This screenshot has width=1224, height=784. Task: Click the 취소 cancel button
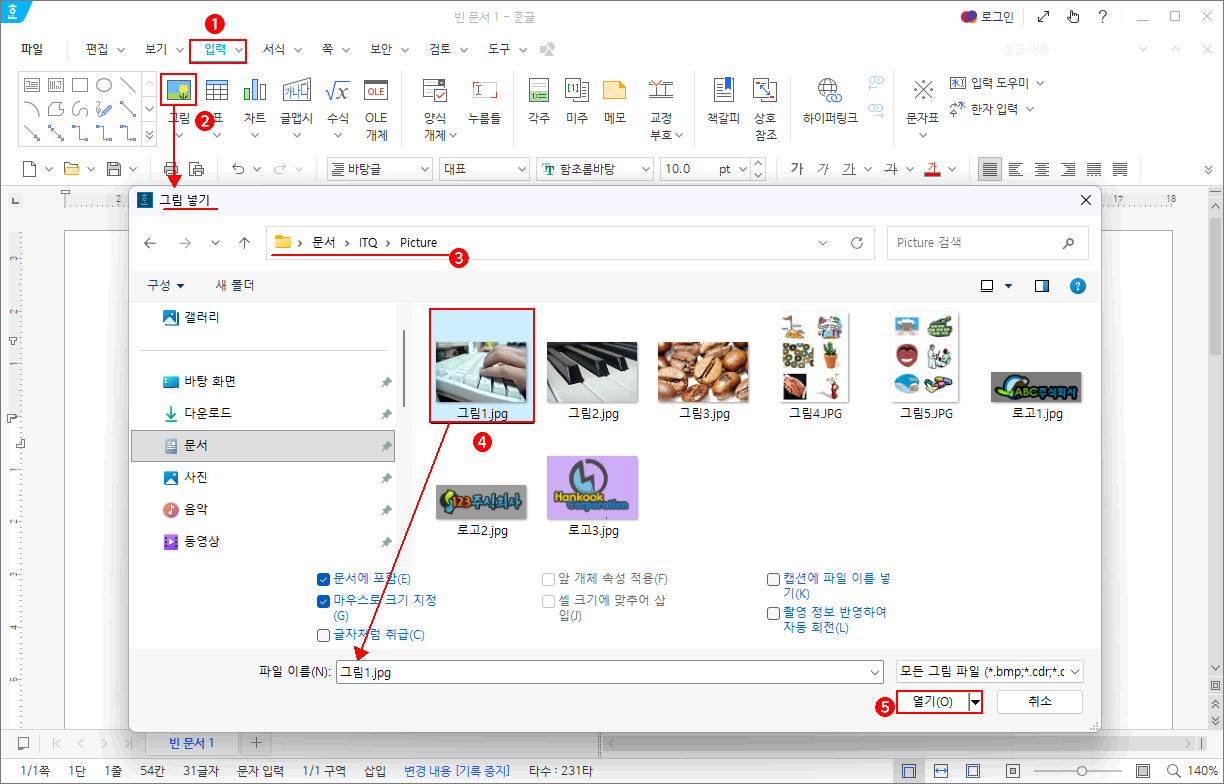[1039, 702]
